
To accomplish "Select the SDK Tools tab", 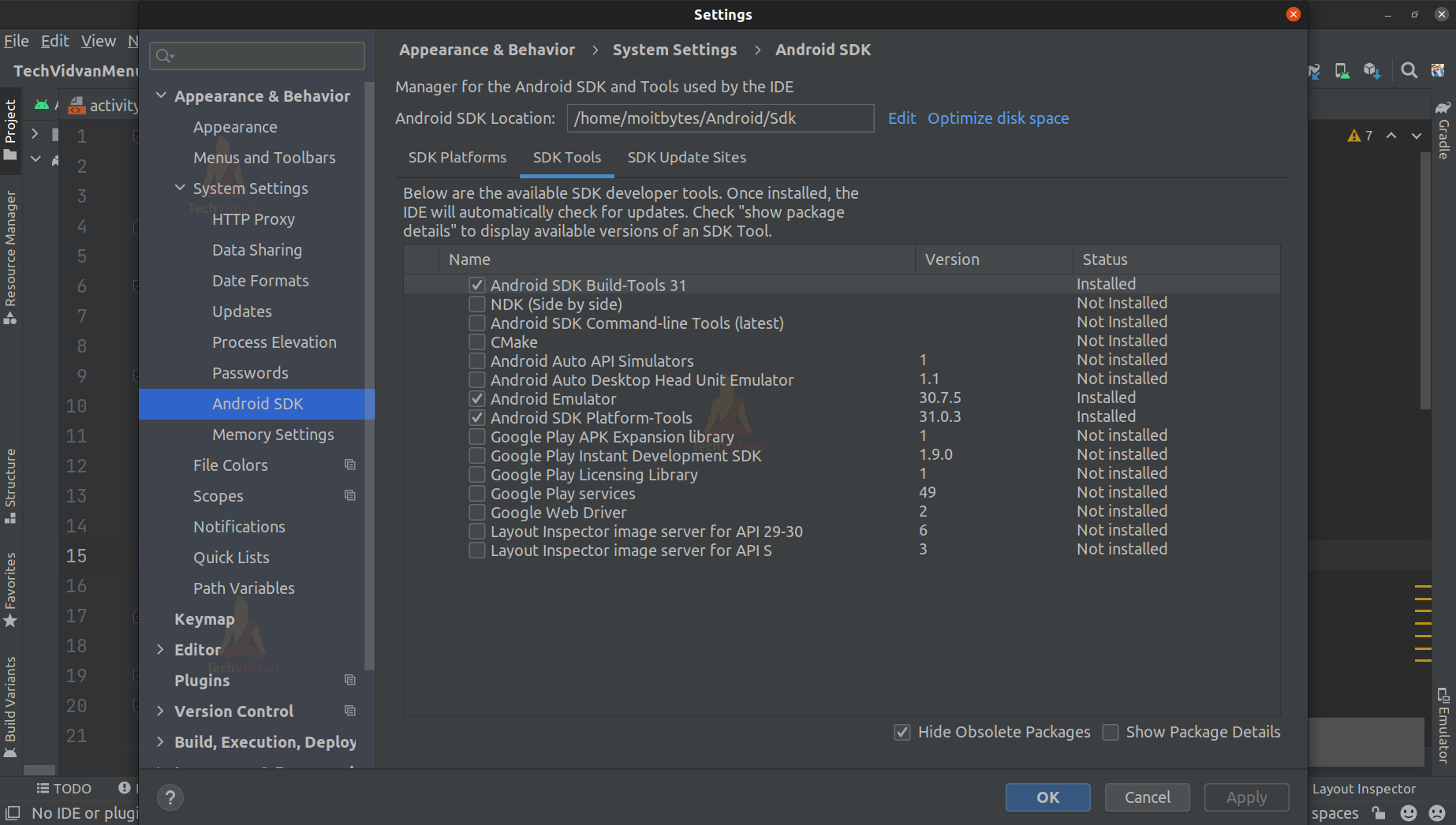I will tap(567, 157).
